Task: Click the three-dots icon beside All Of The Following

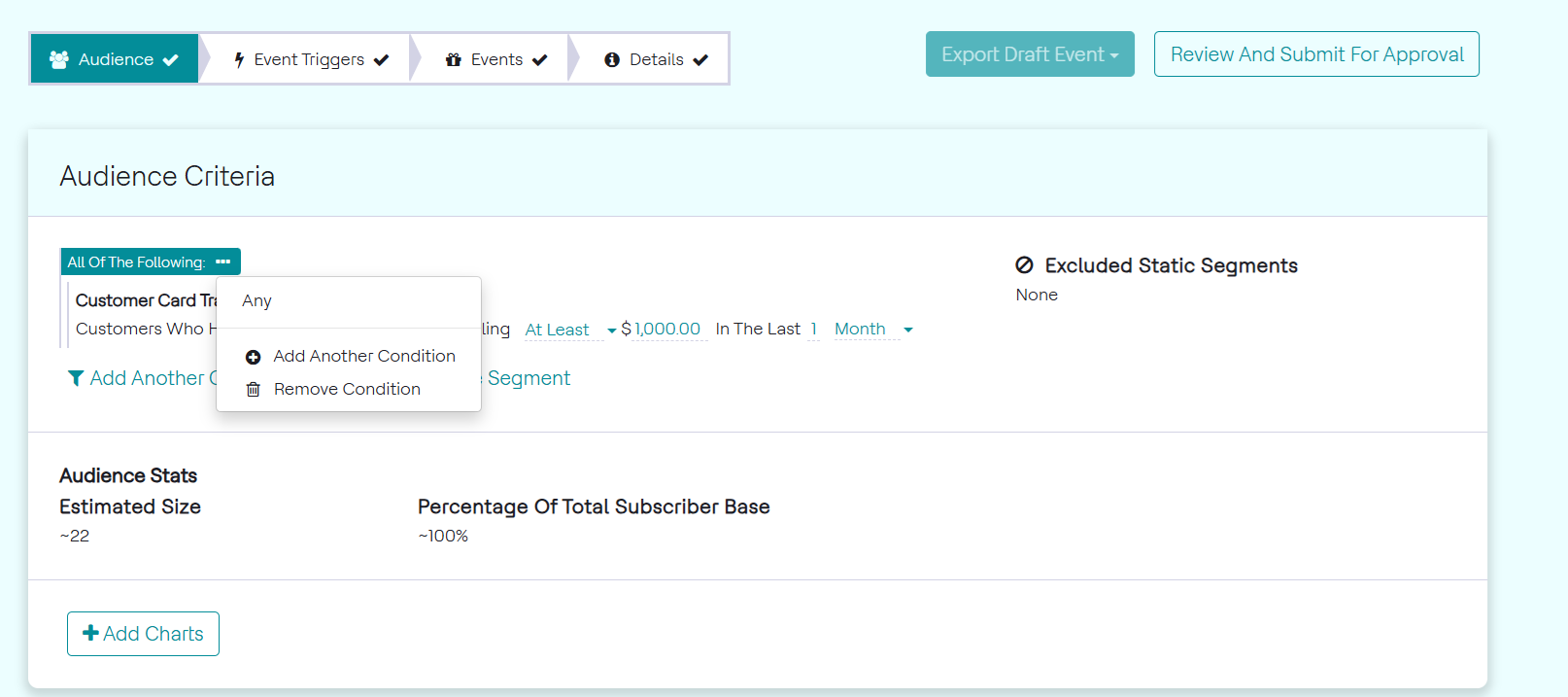Action: pyautogui.click(x=223, y=261)
